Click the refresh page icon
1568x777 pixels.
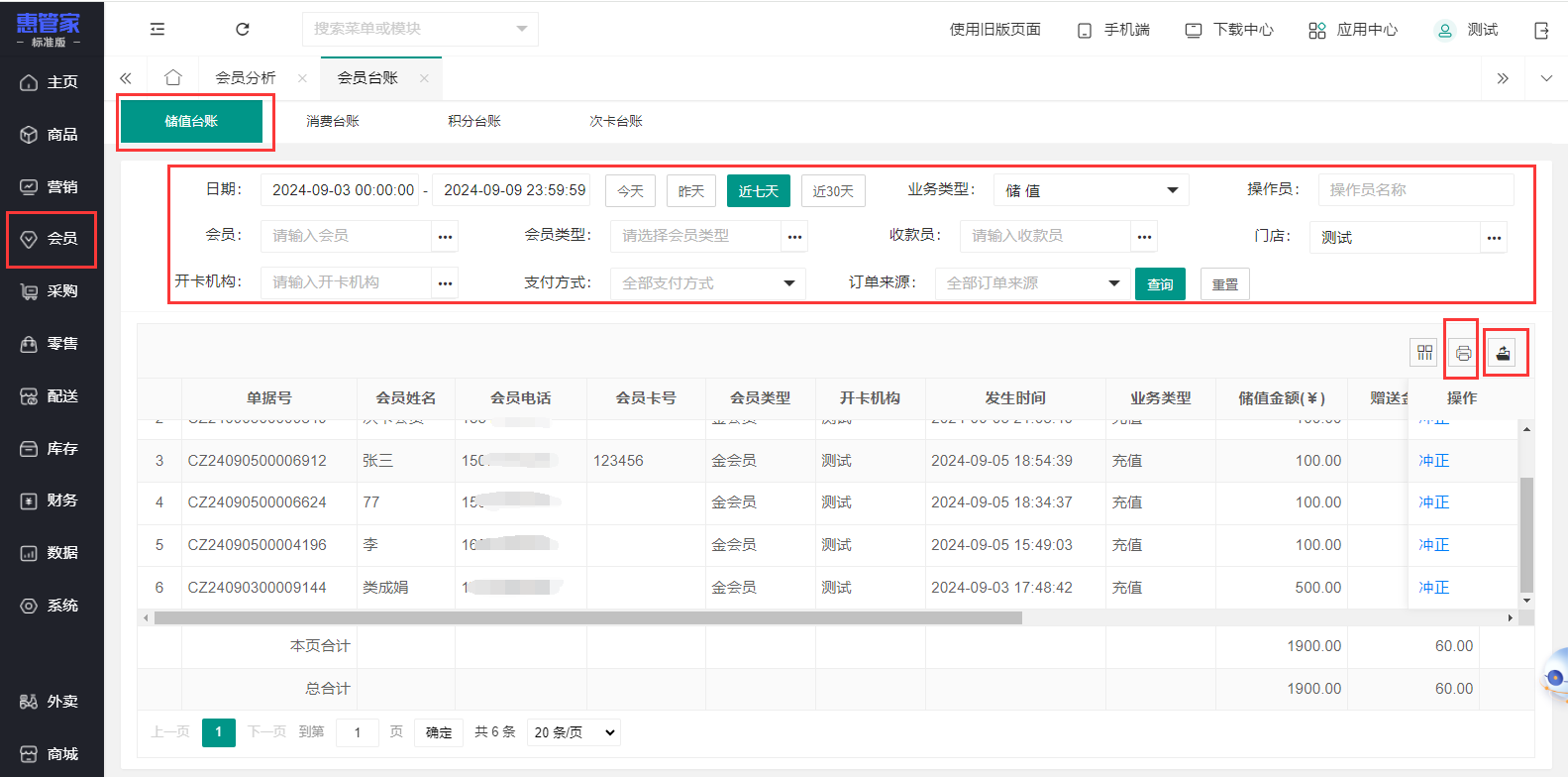pyautogui.click(x=243, y=30)
